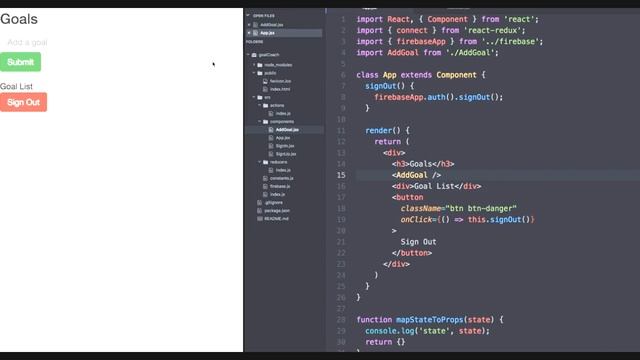Screen dimensions: 640x360
Task: Collapse the OPEN FILES section arrow
Action: coord(248,16)
